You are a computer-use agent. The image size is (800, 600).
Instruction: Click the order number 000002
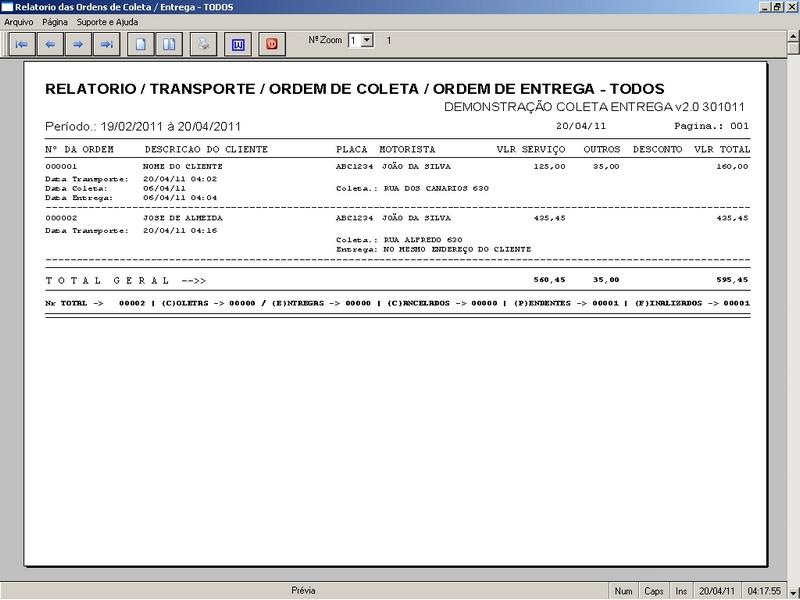61,218
